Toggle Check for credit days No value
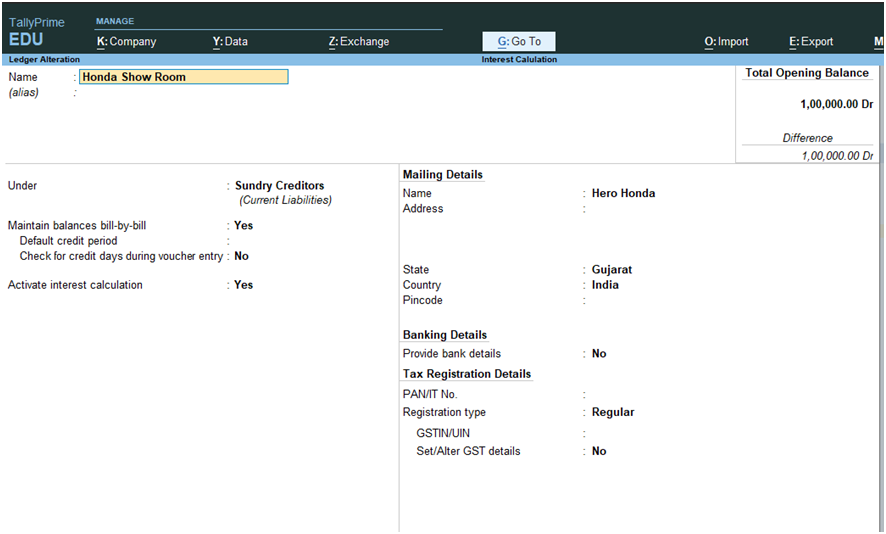886x534 pixels. 241,256
